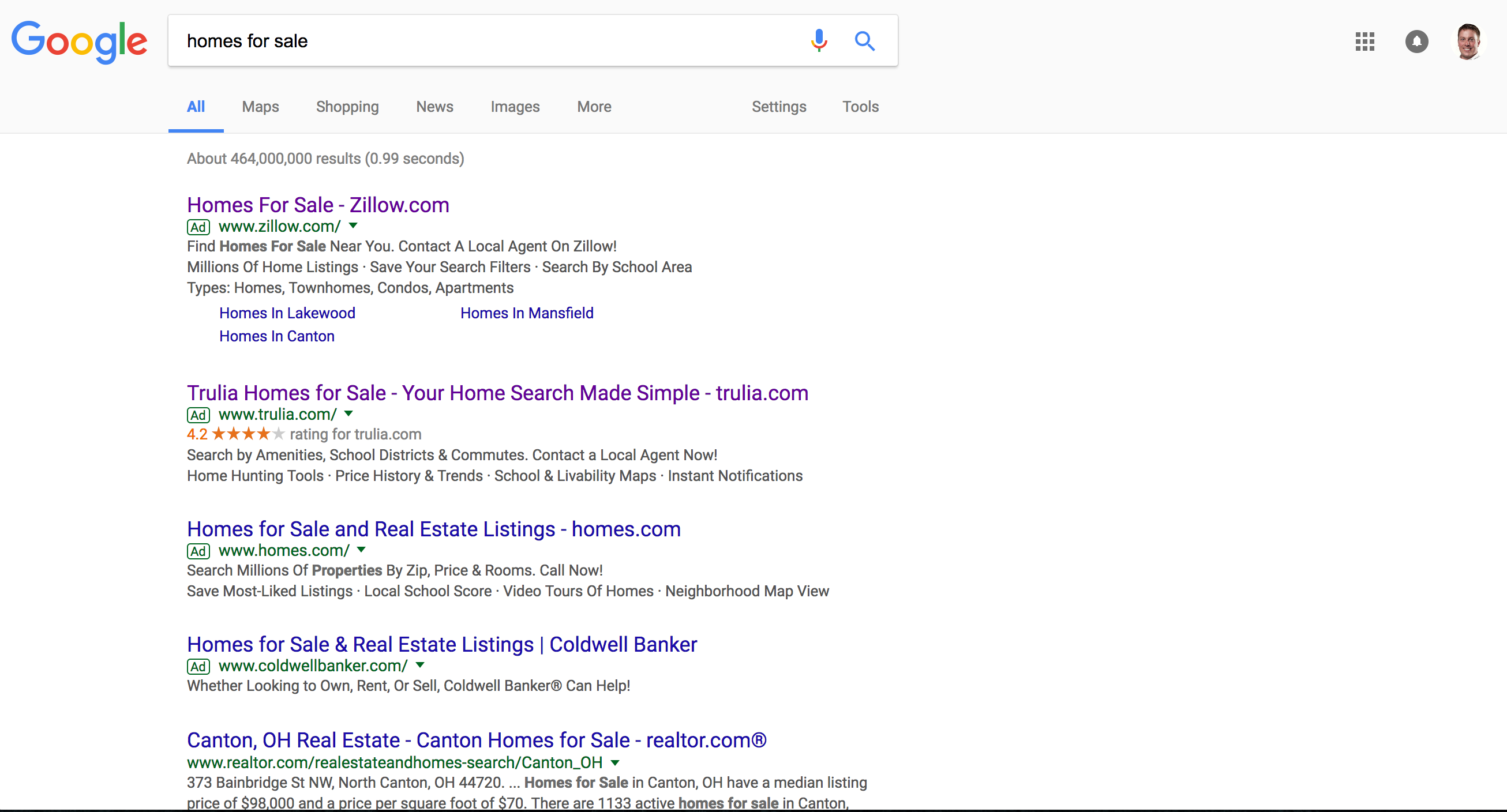Click the More tab option
This screenshot has height=812, width=1507.
(594, 107)
